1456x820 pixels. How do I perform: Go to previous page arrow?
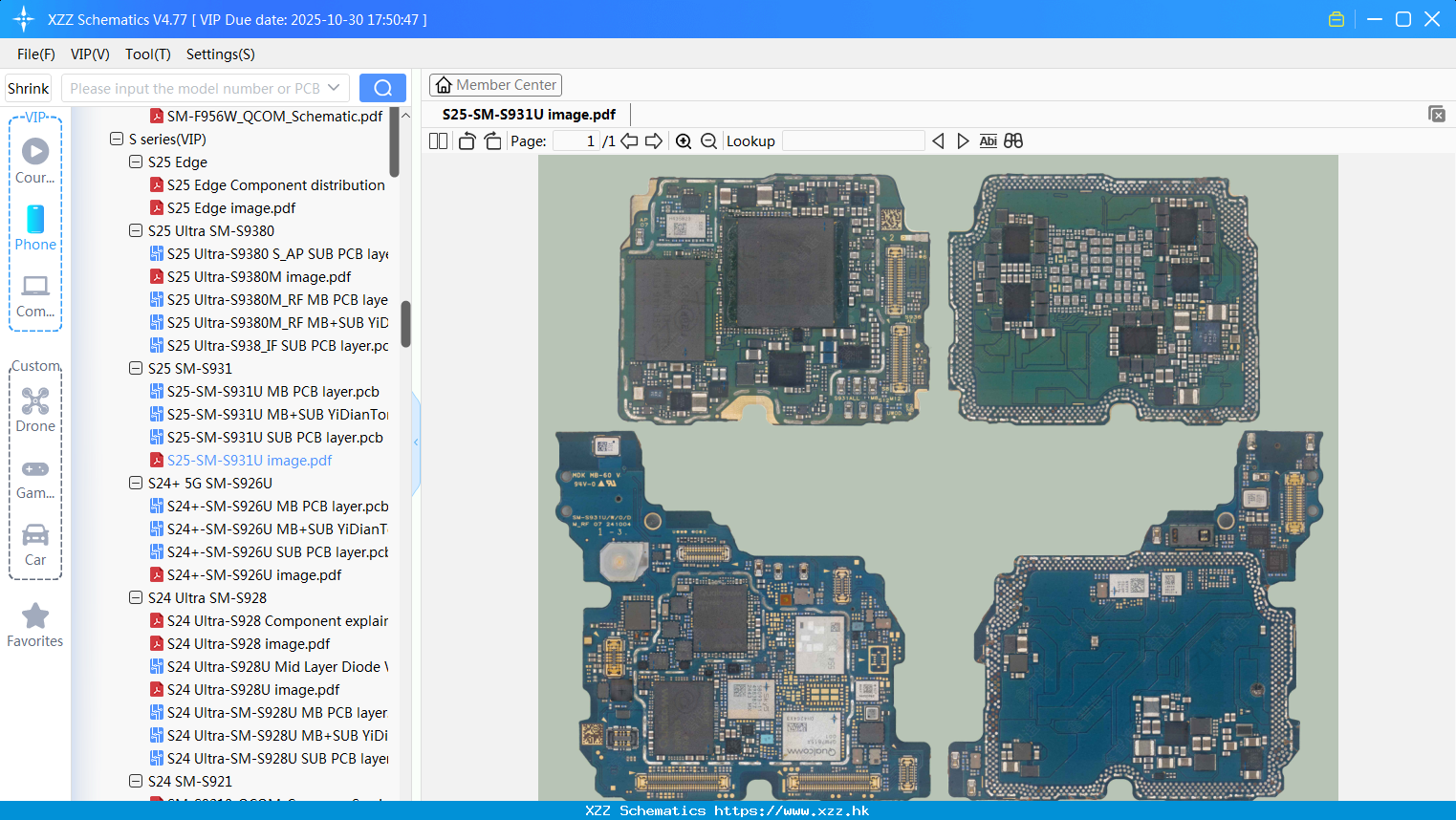tap(629, 140)
